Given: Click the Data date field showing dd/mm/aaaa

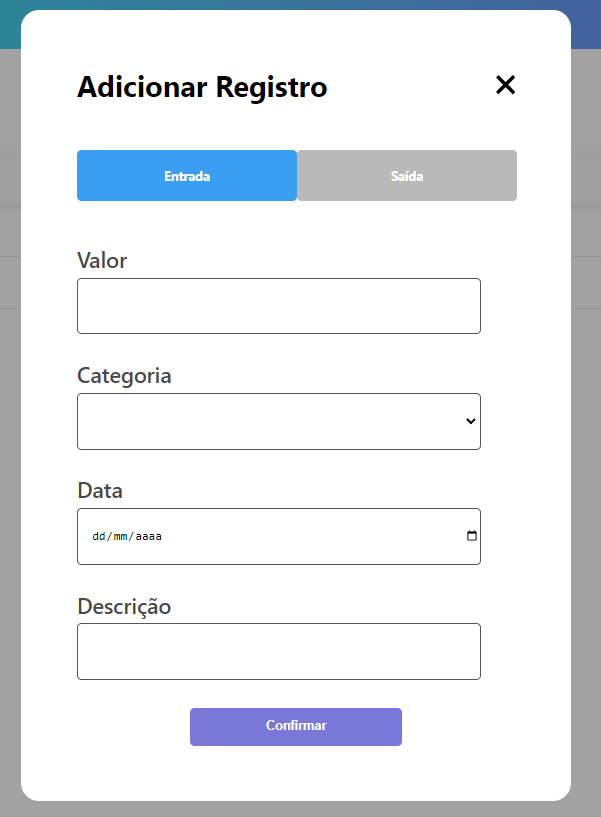Looking at the screenshot, I should (x=250, y=536).
